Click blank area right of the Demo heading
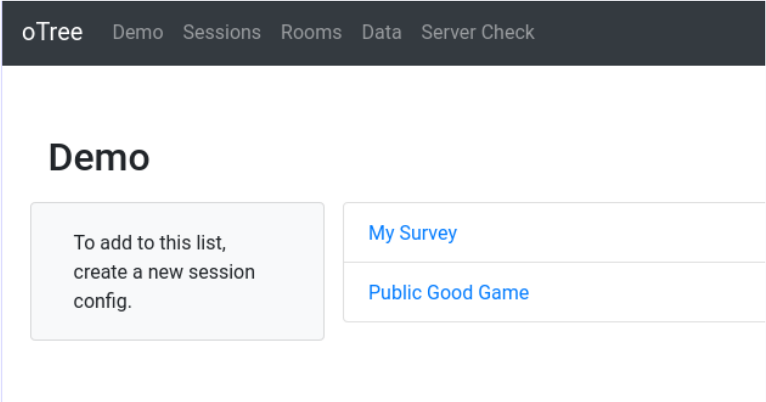Viewport: 766px width, 402px height. [450, 157]
